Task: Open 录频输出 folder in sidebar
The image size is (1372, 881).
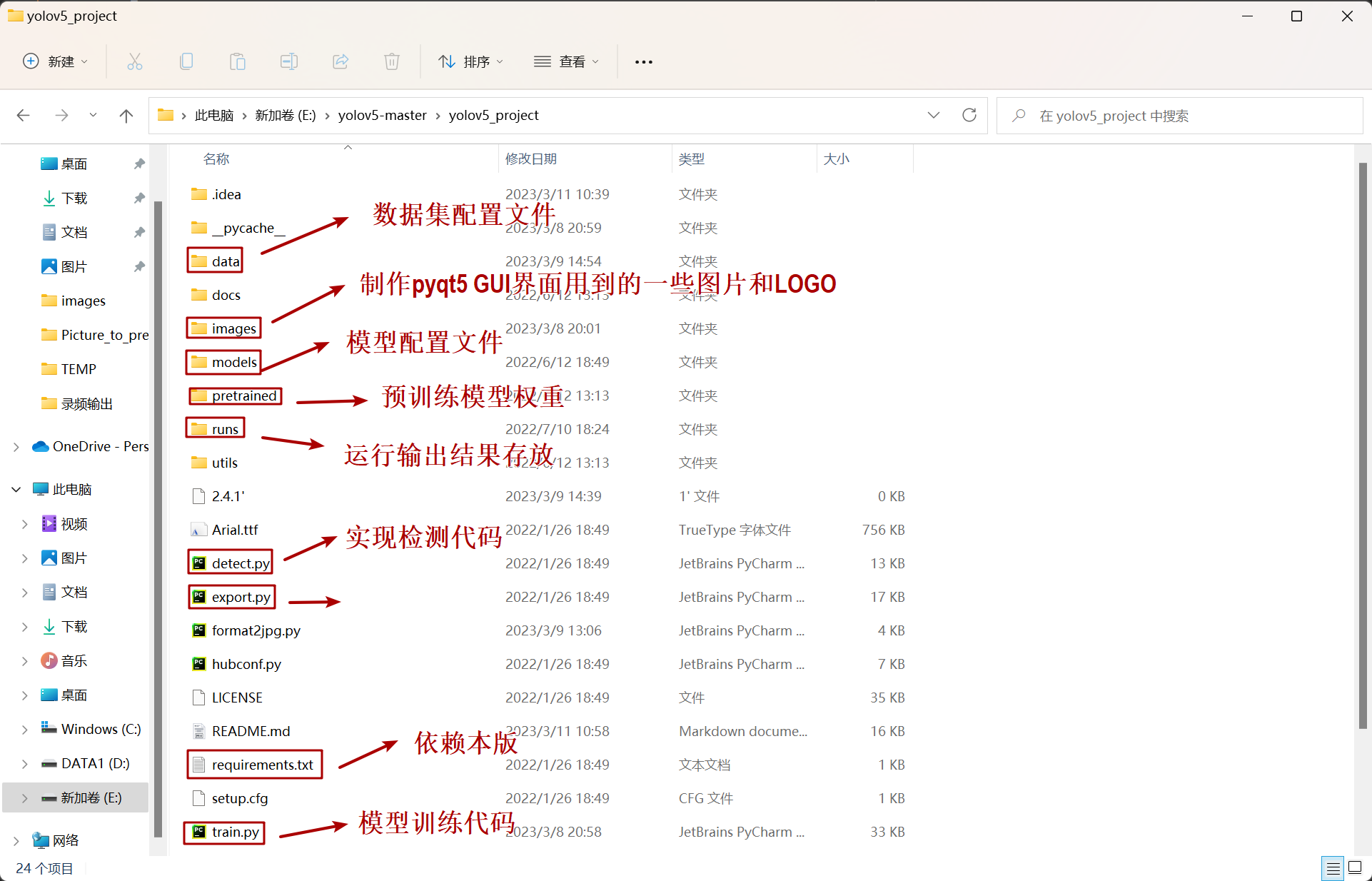Action: pyautogui.click(x=77, y=403)
